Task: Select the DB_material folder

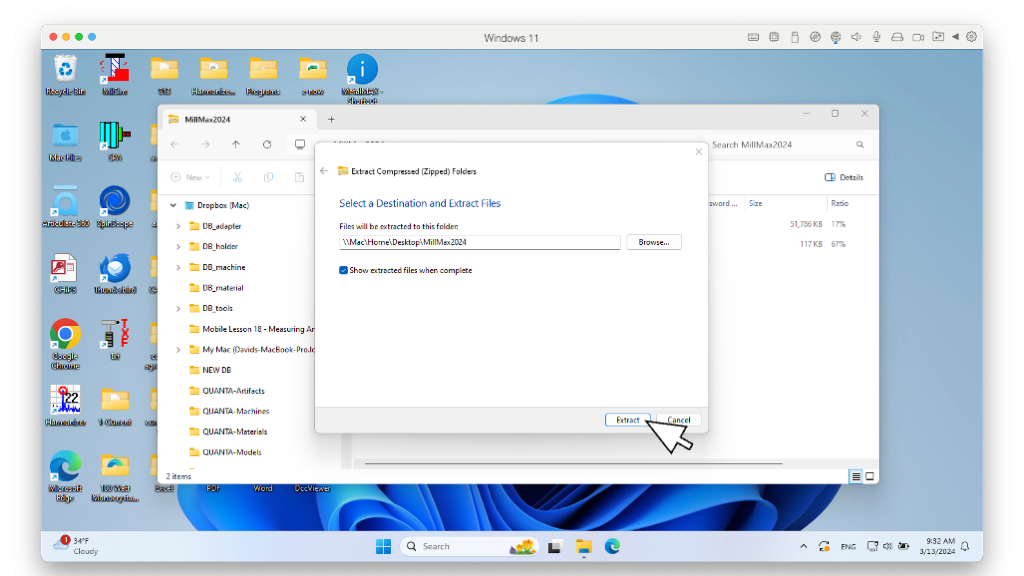Action: point(216,287)
